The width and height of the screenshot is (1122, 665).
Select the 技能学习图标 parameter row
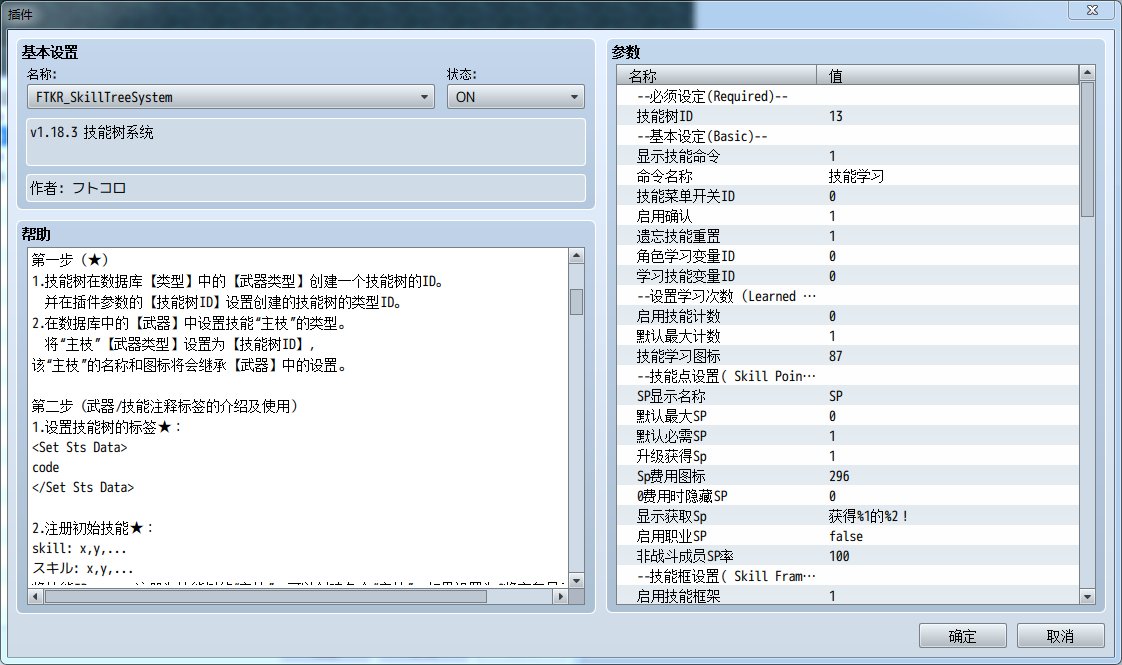[848, 356]
